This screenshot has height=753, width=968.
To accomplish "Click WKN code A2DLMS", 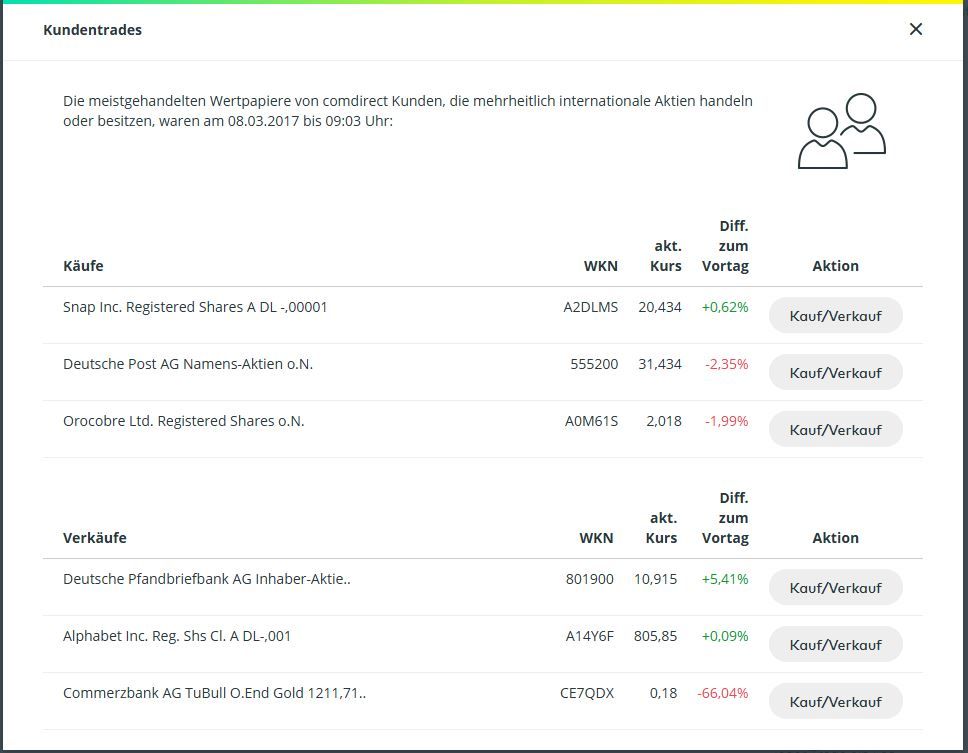I will [590, 307].
